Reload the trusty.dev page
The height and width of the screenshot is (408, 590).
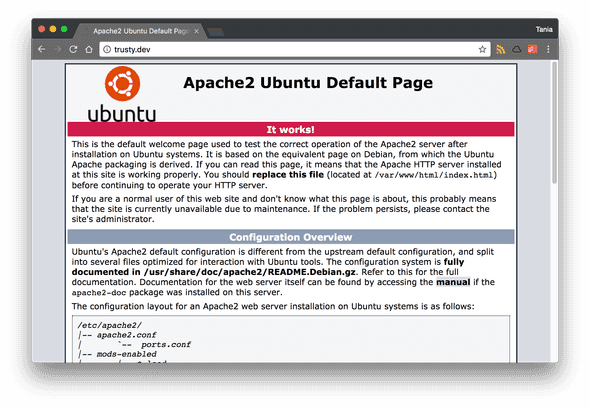[73, 49]
